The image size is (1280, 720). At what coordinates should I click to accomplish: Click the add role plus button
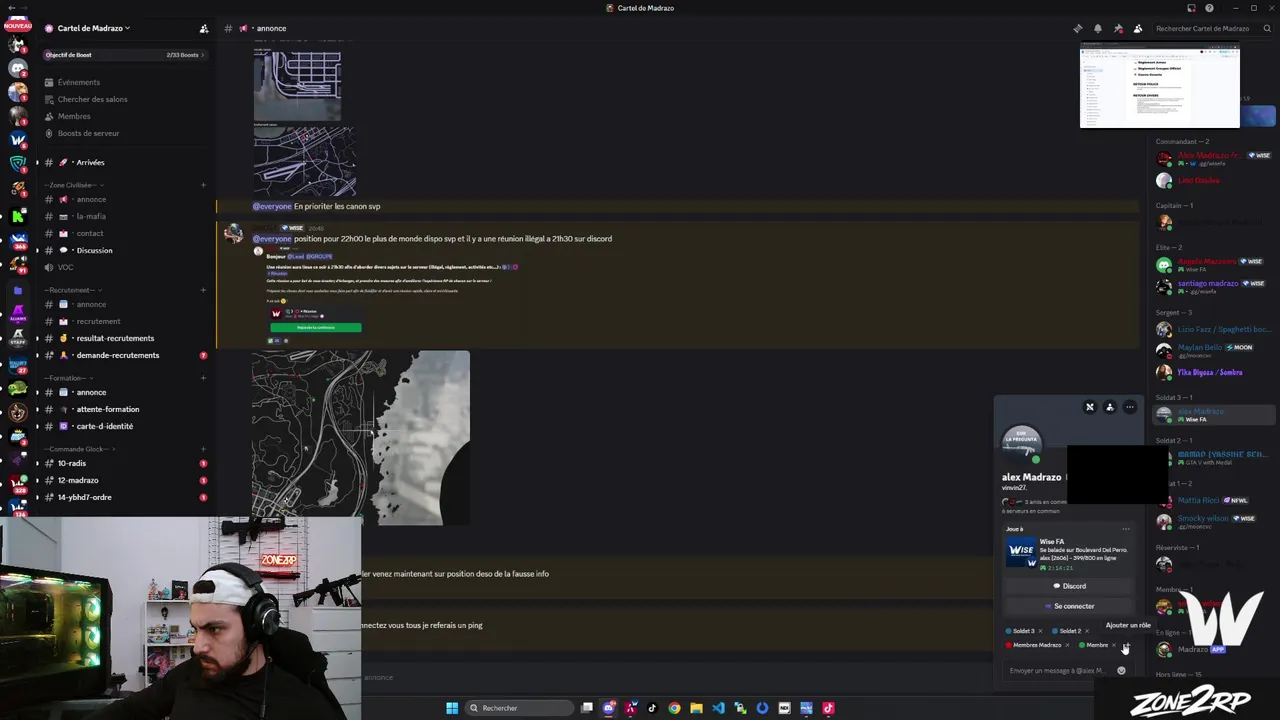coord(1126,645)
